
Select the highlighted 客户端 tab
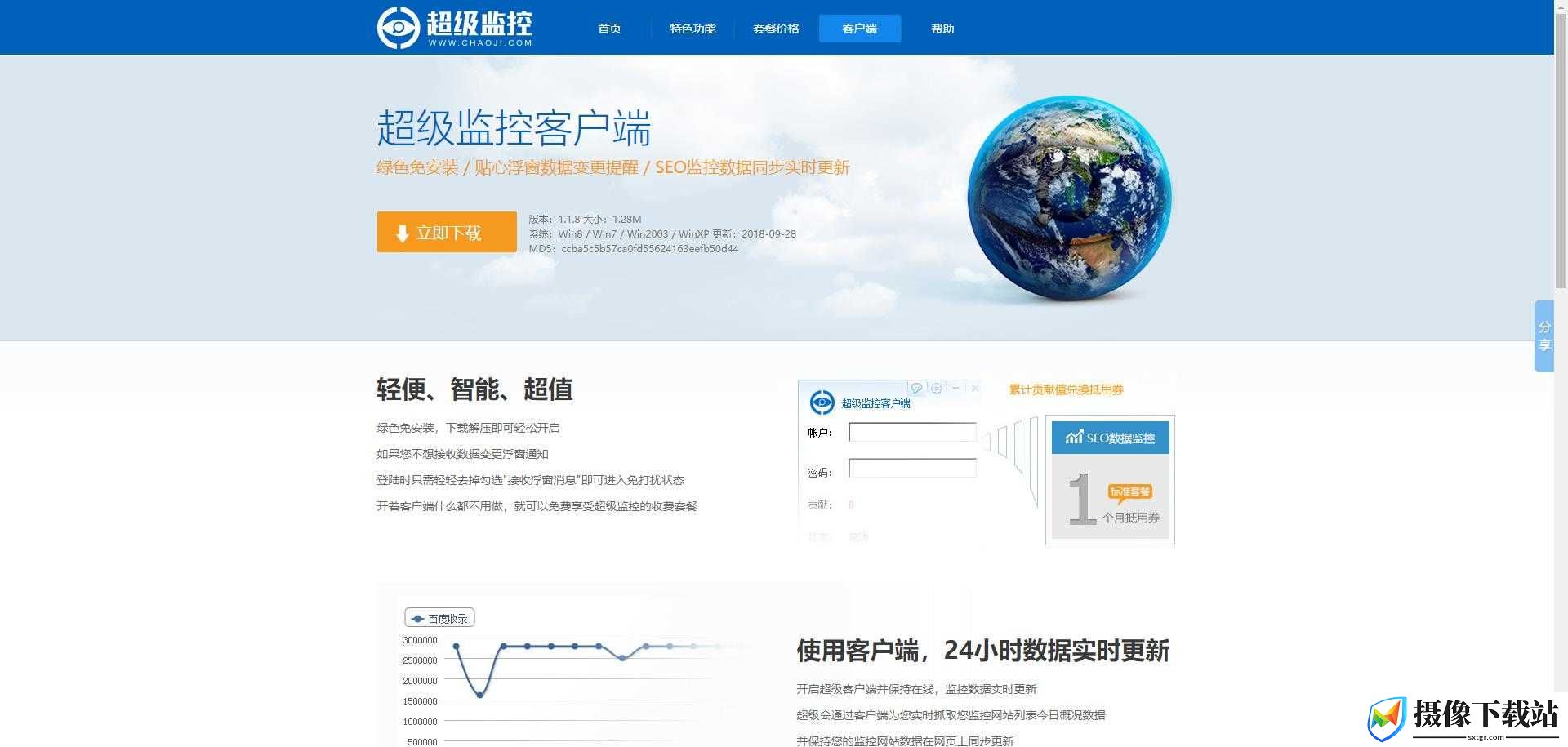pos(860,29)
